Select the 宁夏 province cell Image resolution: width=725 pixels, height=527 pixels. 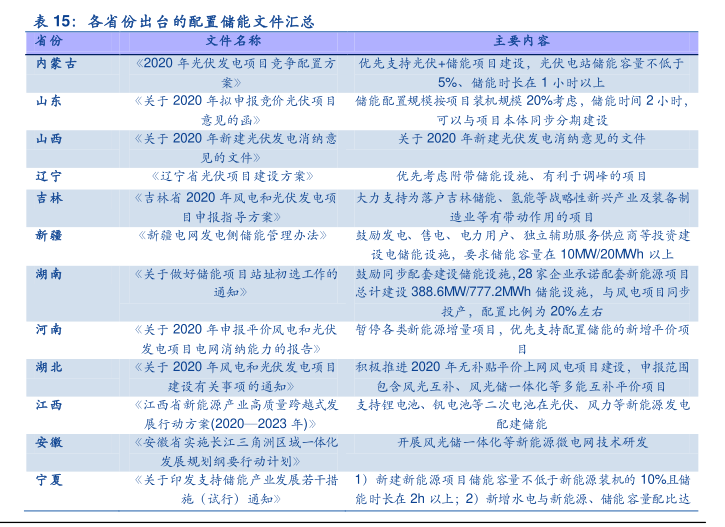tap(48, 480)
